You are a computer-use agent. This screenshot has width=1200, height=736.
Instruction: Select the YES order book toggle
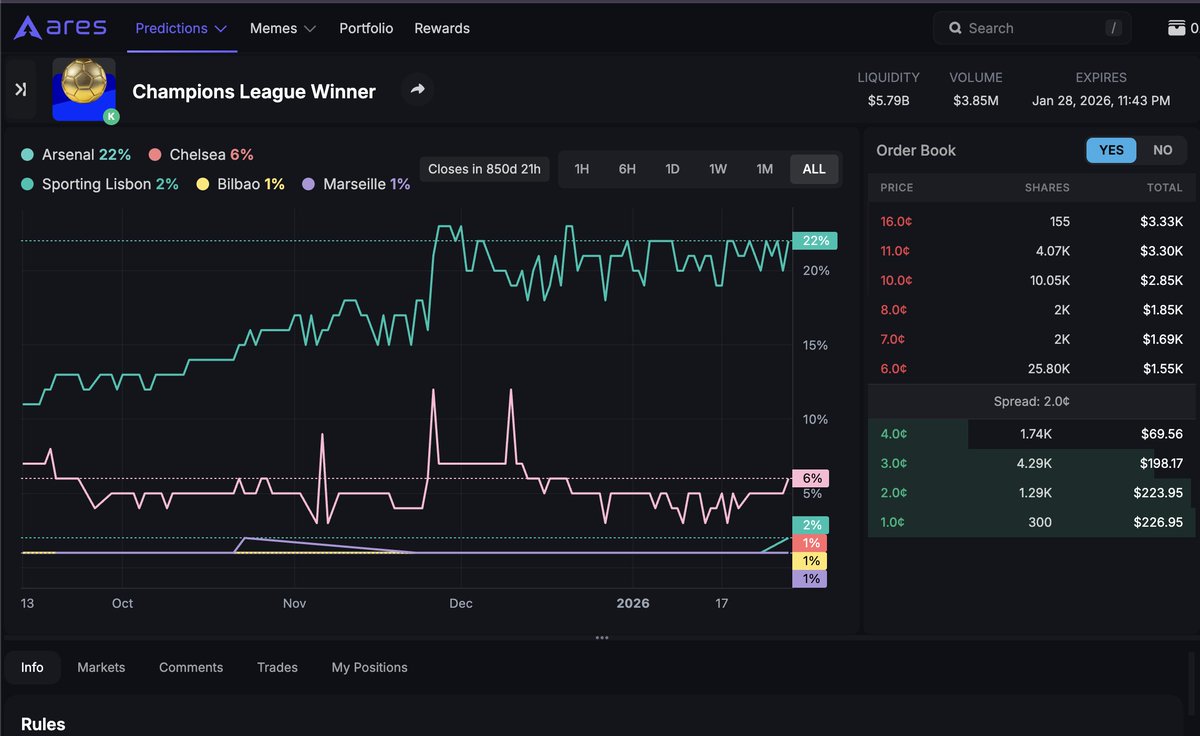coord(1112,150)
